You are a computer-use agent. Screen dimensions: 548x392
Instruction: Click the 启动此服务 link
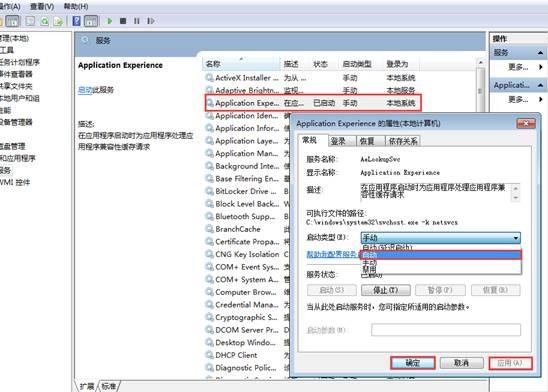96,90
